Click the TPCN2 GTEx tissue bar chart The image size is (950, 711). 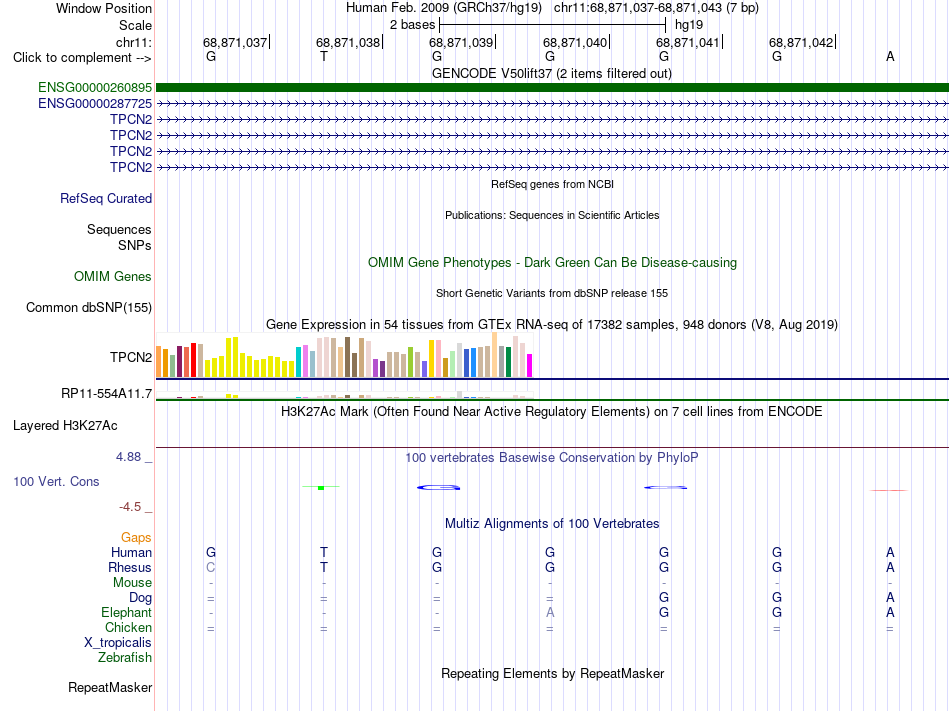[344, 356]
